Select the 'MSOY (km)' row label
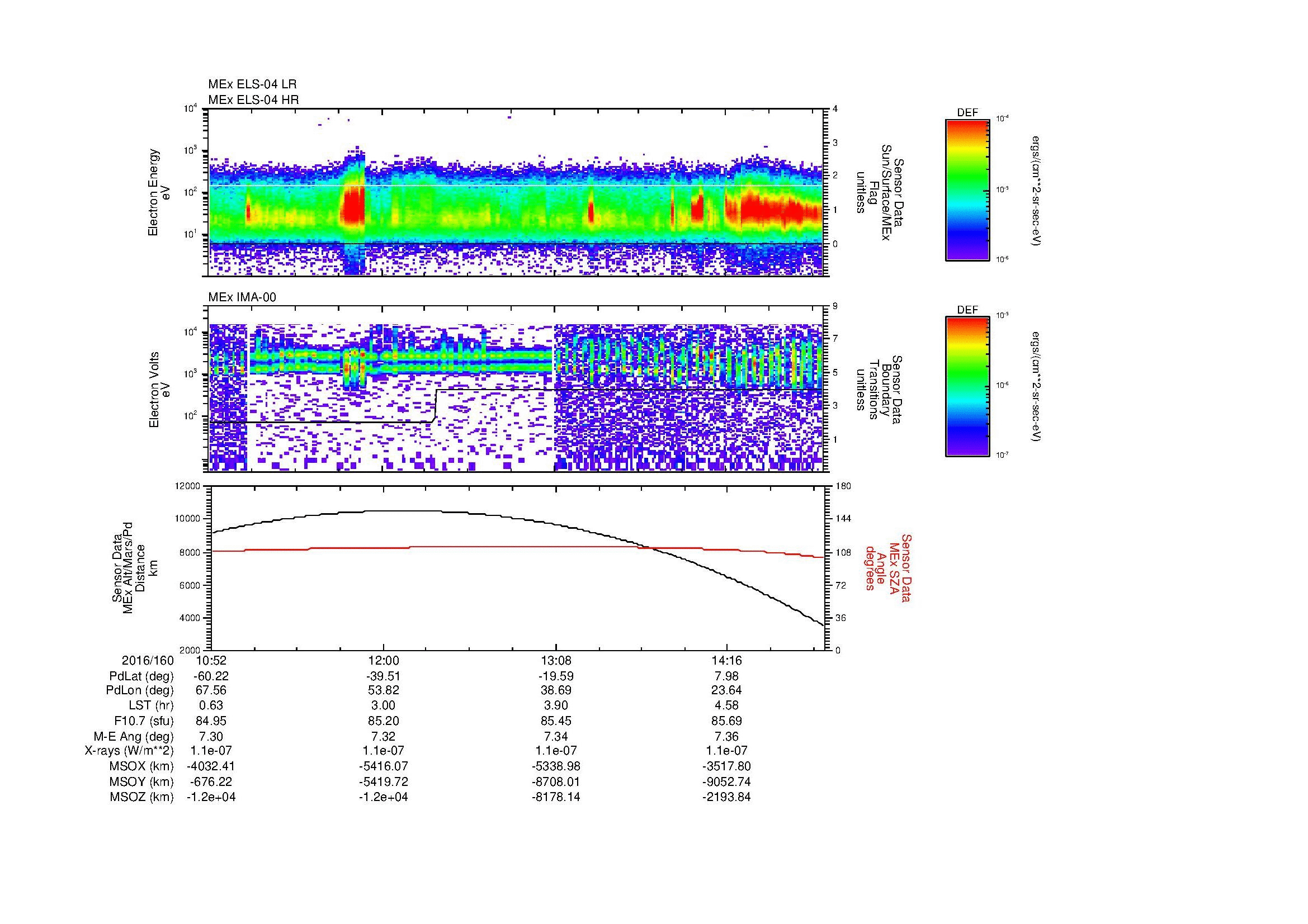Screen dimensions: 1308x924 pos(141,781)
